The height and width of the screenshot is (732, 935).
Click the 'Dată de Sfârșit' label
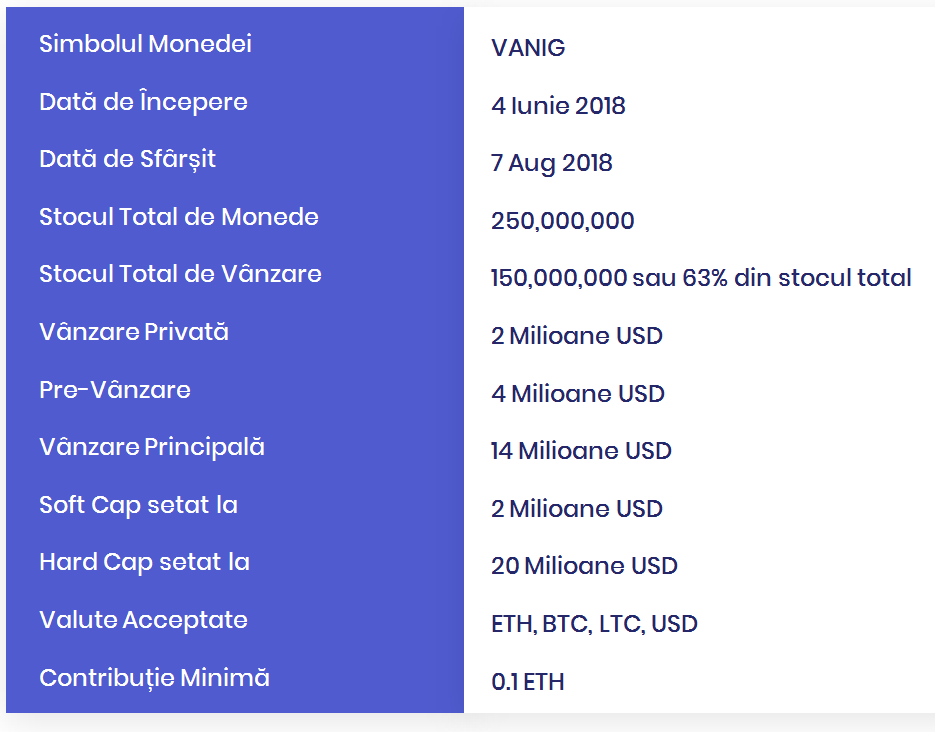[127, 159]
